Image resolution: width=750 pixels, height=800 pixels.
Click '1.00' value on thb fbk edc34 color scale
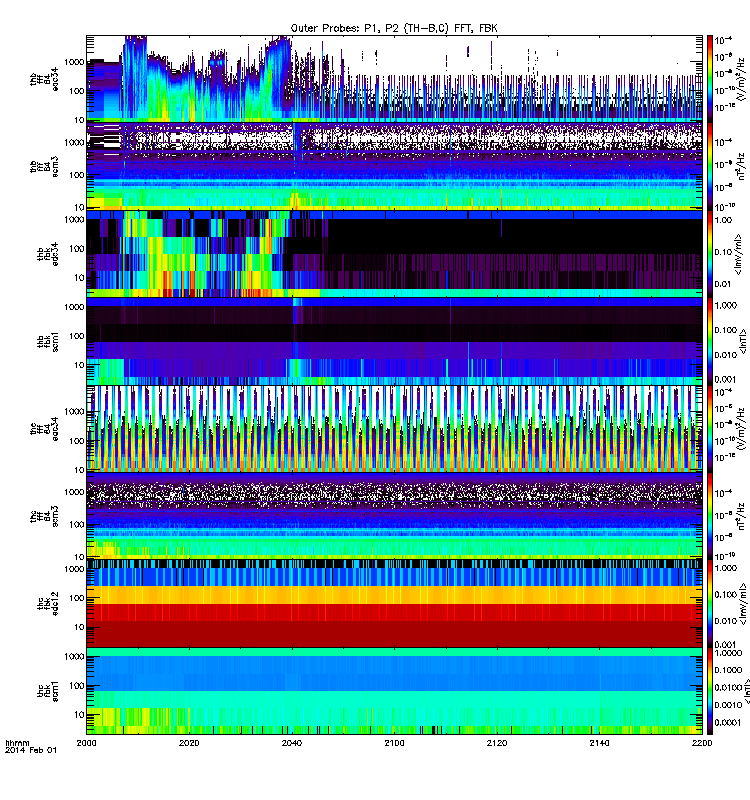pyautogui.click(x=723, y=220)
